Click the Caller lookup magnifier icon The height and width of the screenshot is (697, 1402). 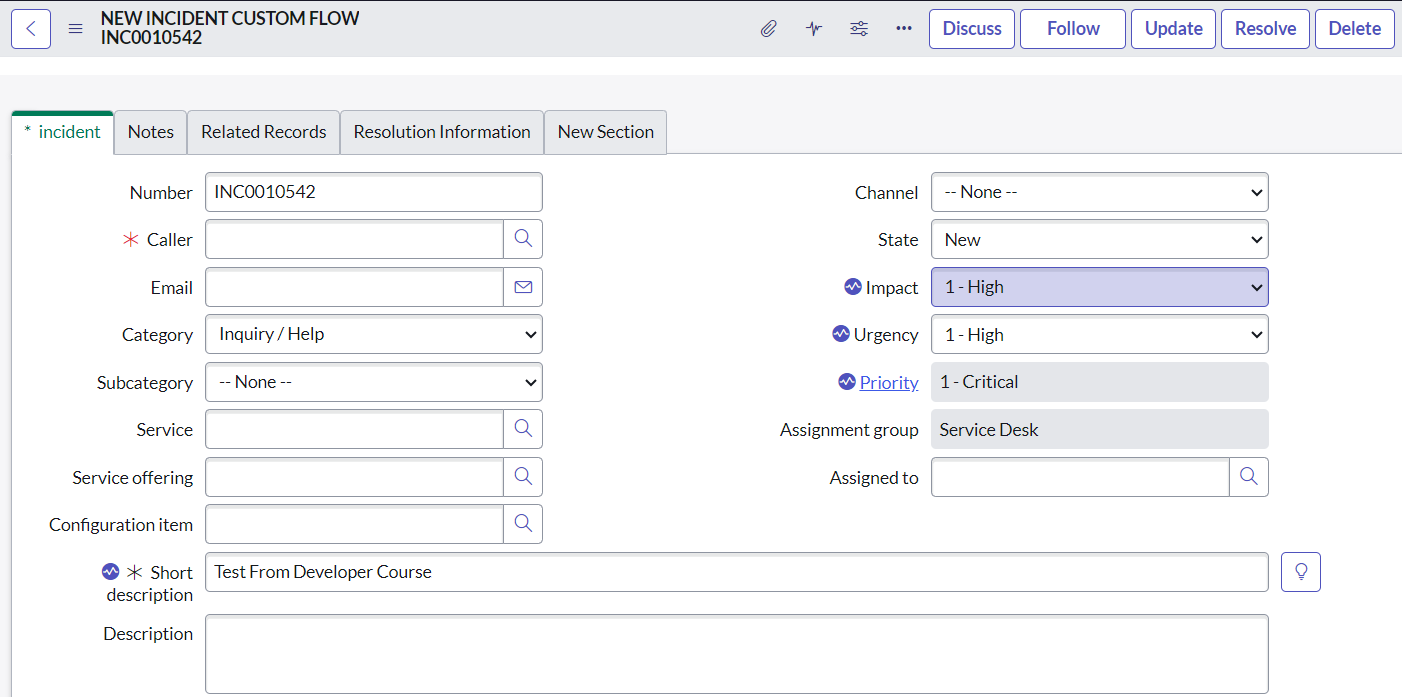coord(523,239)
